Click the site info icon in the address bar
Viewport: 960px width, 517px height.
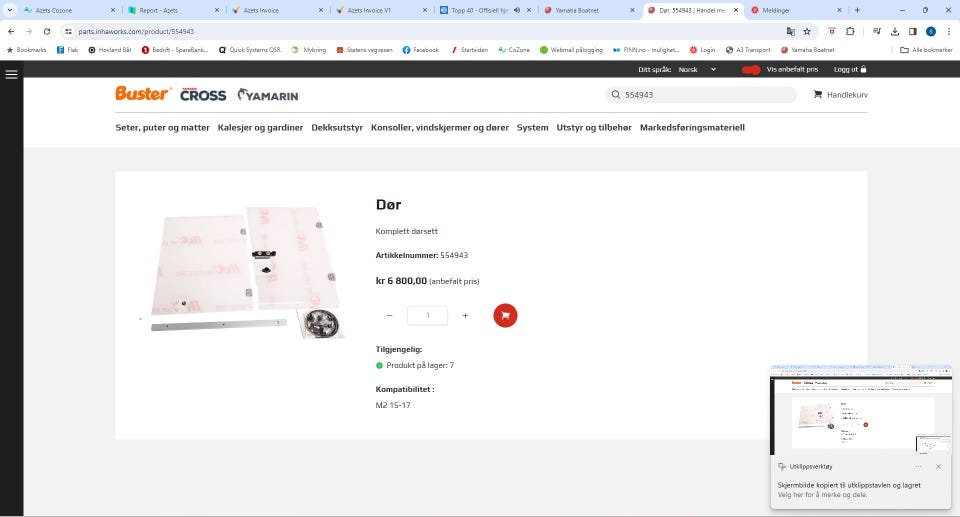[69, 31]
